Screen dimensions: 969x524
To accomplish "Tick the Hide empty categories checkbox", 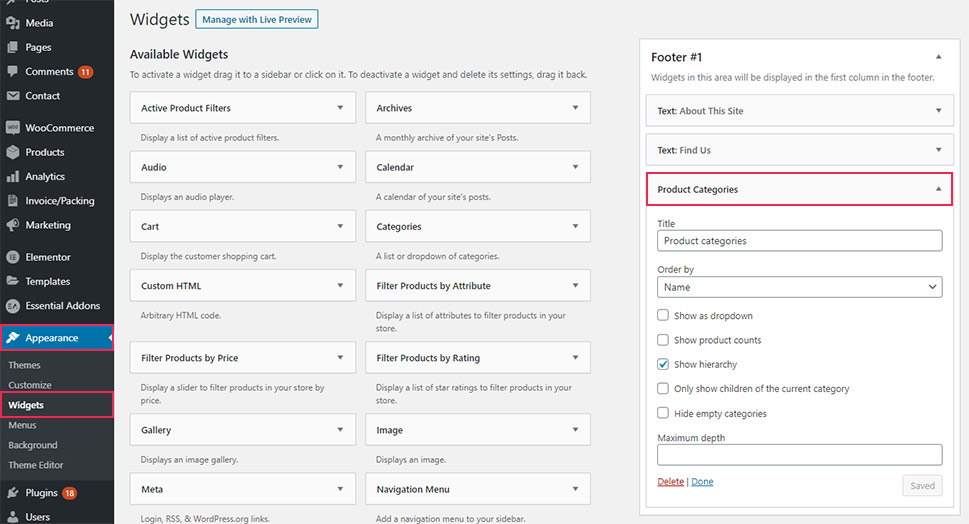I will (663, 414).
